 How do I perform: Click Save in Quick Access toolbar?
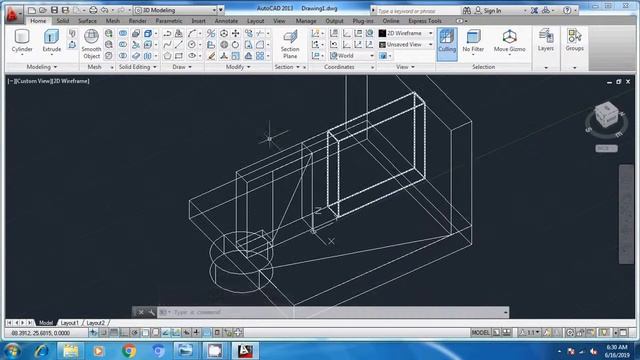[54, 10]
